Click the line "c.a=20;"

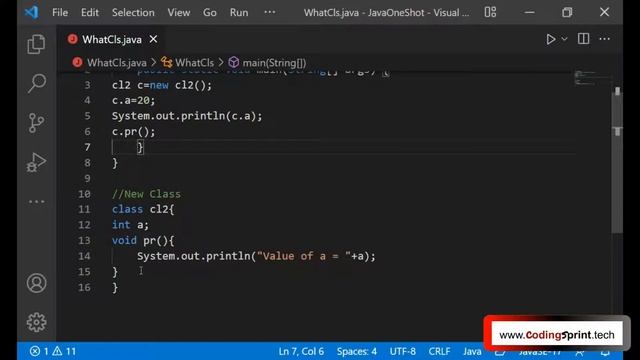coord(133,100)
